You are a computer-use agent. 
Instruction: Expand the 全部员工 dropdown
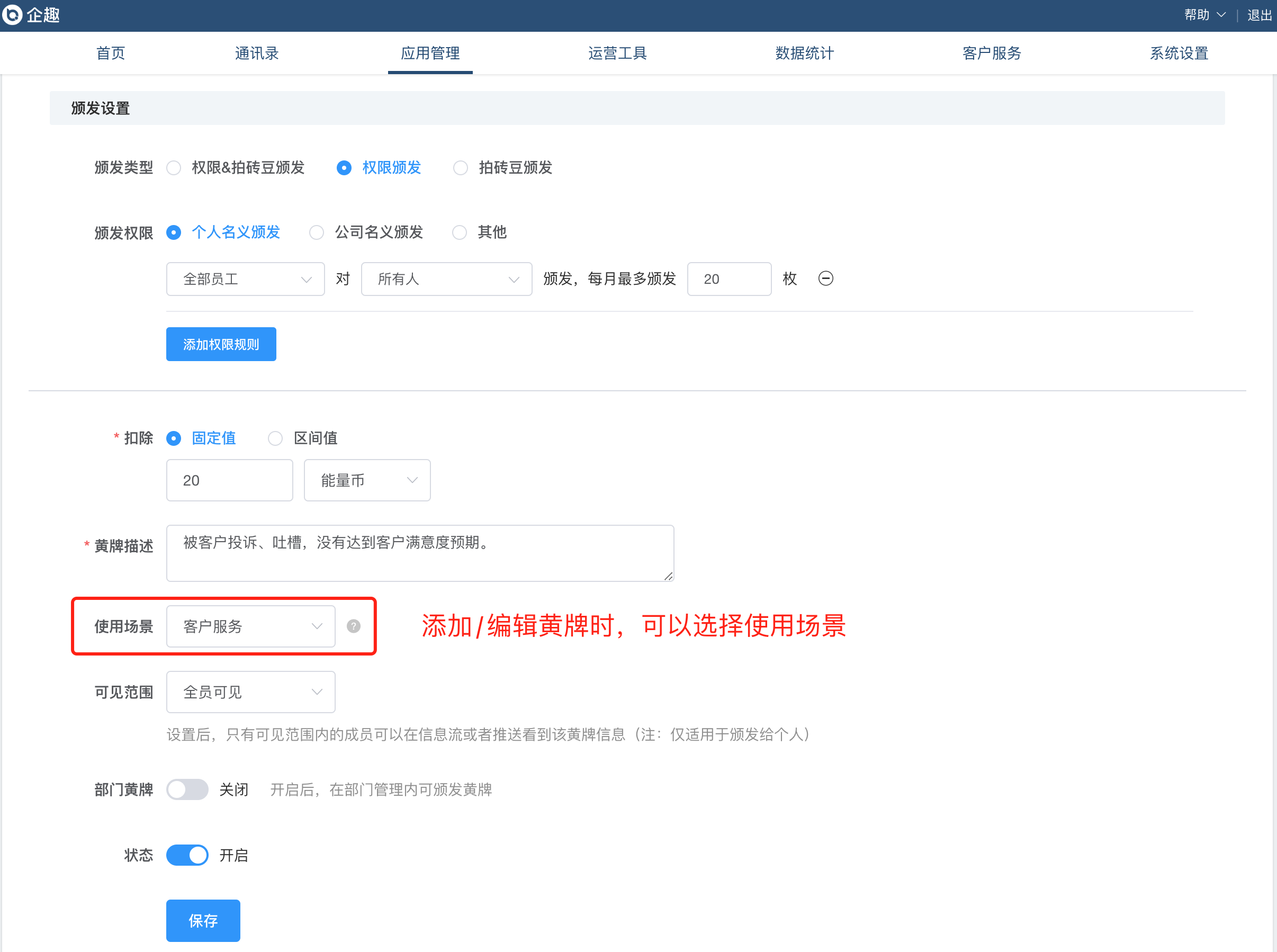pyautogui.click(x=245, y=279)
